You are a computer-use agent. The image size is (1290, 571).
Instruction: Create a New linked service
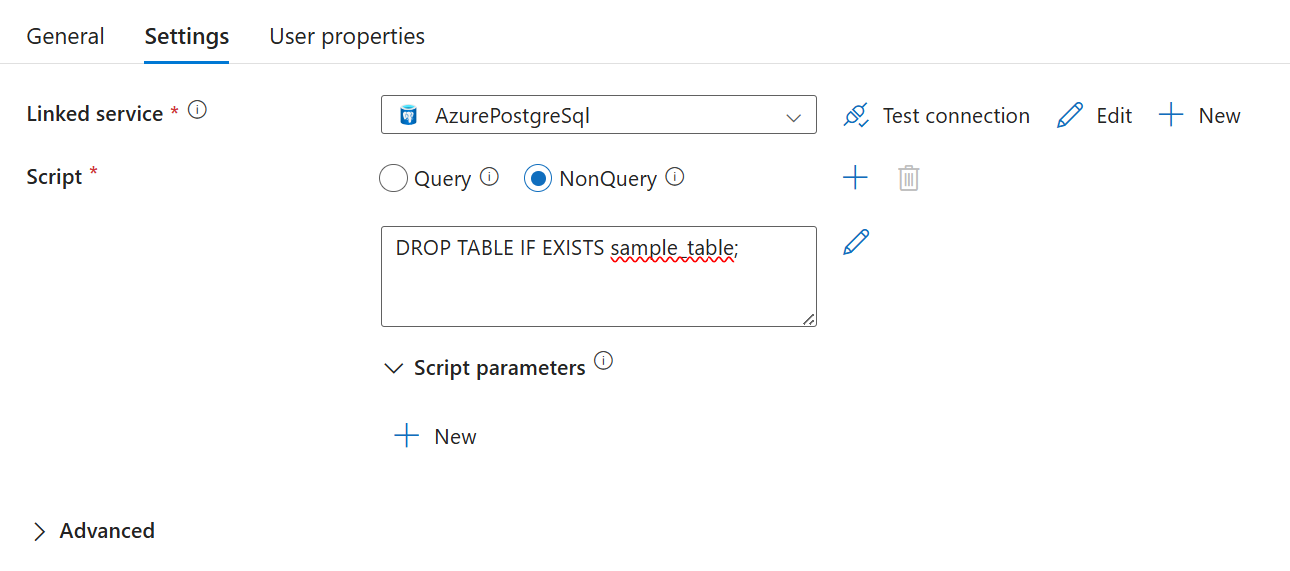[x=1199, y=115]
